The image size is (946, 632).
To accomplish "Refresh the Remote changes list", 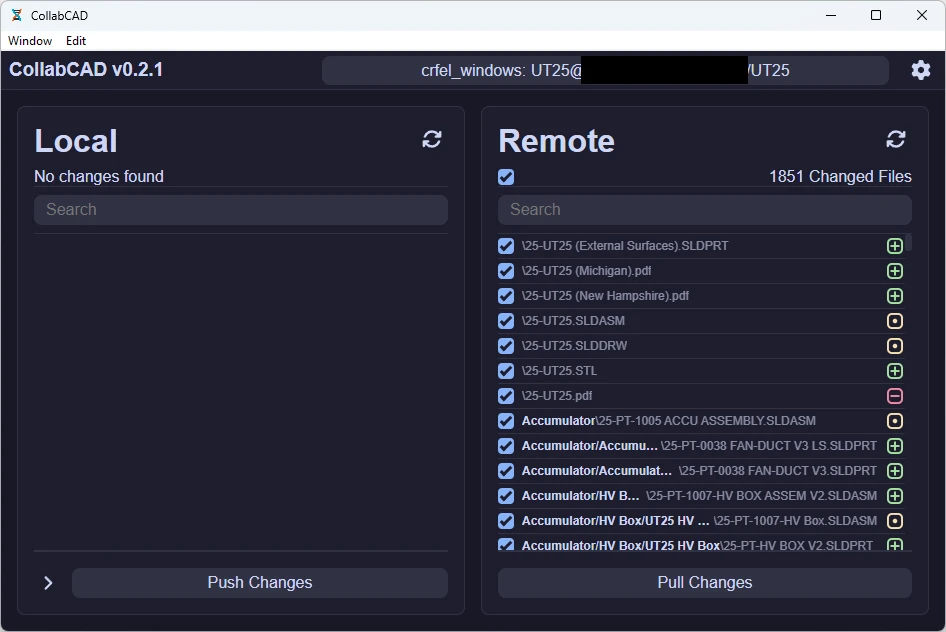I will [895, 139].
